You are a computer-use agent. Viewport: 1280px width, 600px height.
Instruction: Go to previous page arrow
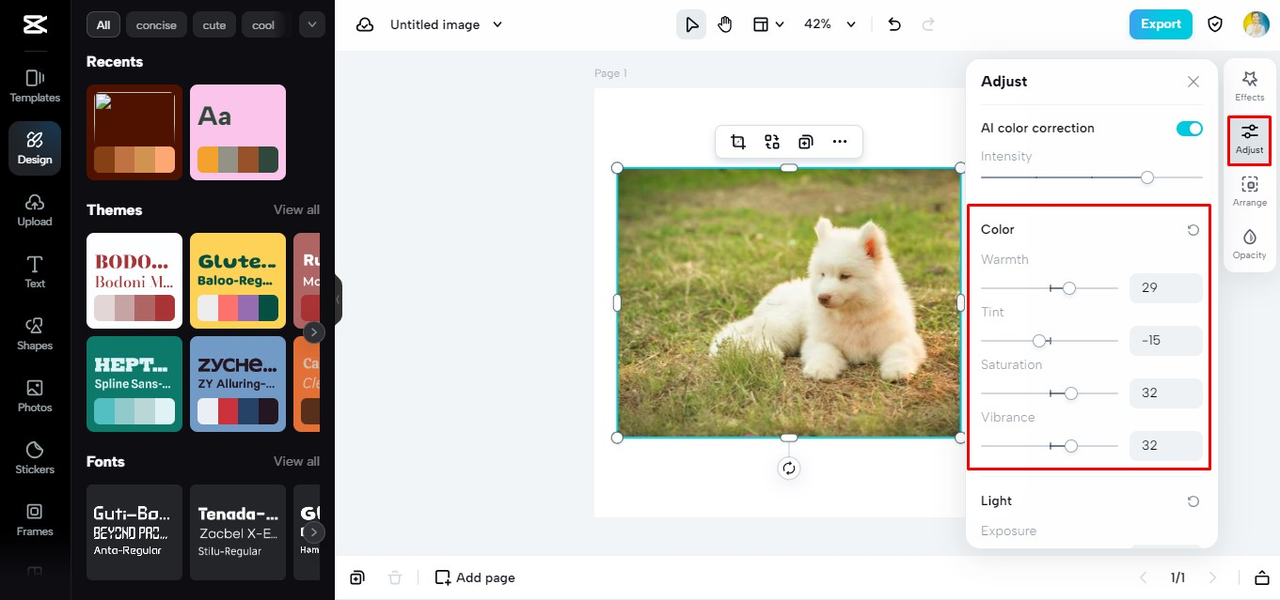click(1145, 578)
